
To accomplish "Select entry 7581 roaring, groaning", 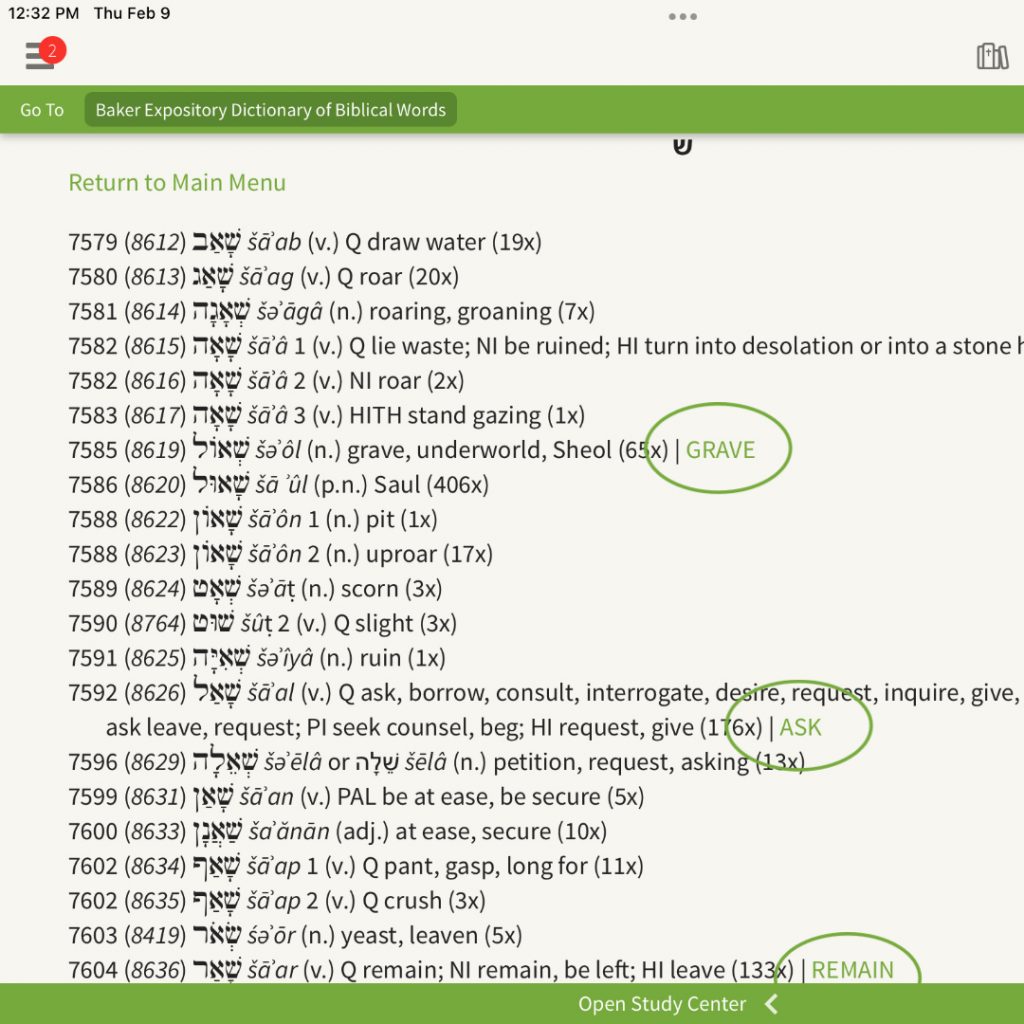I will [x=332, y=312].
